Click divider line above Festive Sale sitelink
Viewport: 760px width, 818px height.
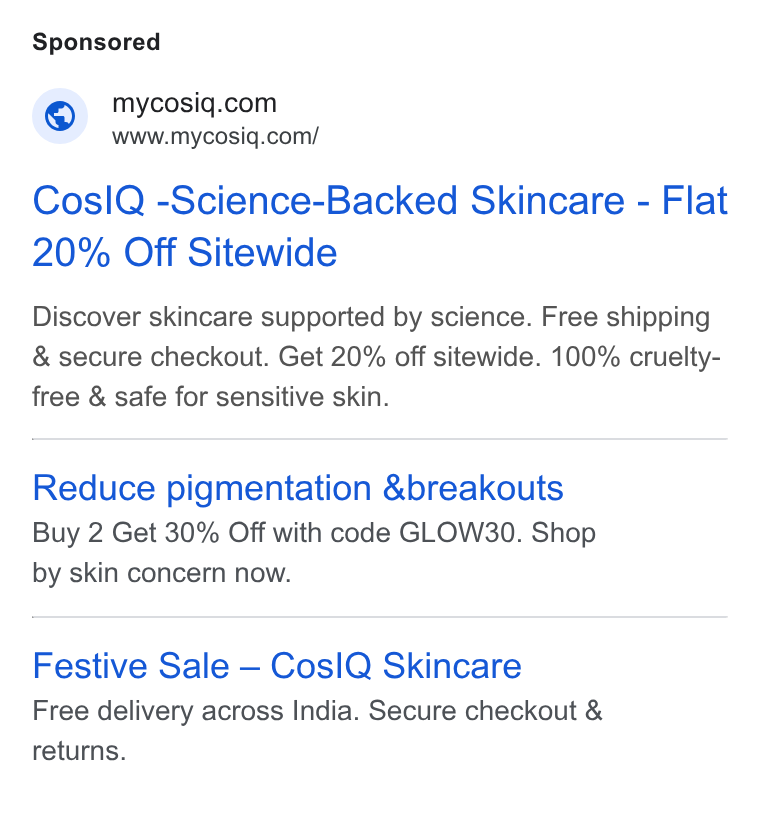[x=380, y=617]
